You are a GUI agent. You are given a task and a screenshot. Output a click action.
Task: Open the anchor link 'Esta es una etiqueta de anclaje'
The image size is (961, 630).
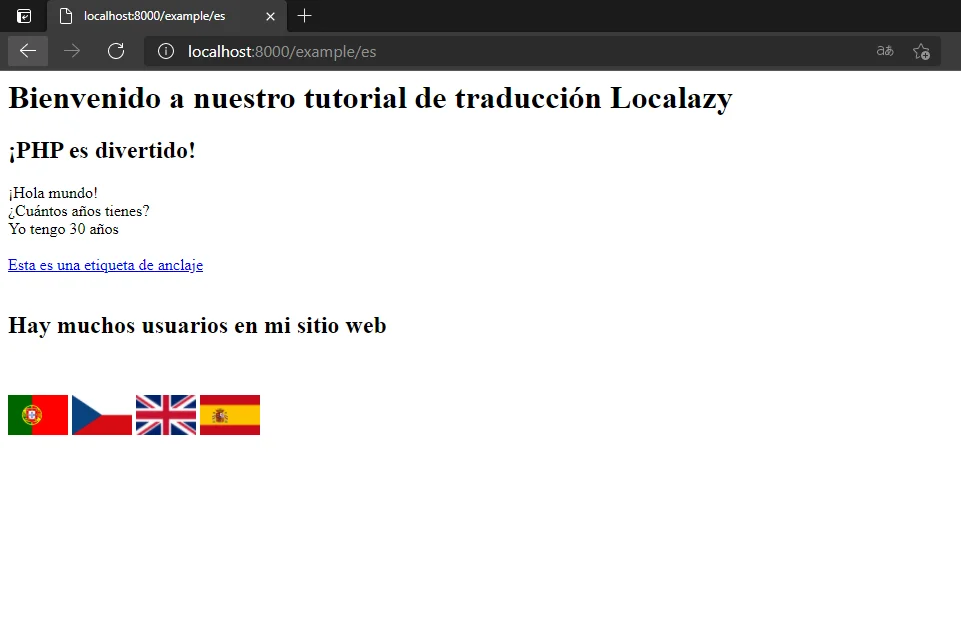tap(105, 265)
